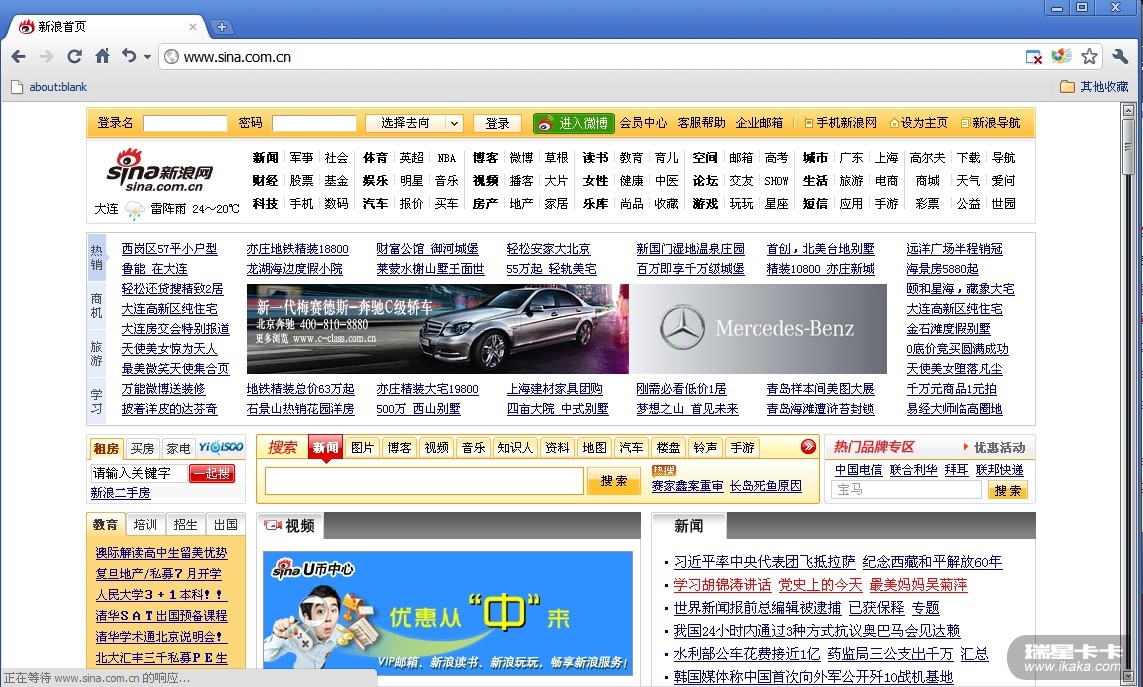Open 习近平率中央代表团飞抵拉萨 headline

tap(764, 562)
